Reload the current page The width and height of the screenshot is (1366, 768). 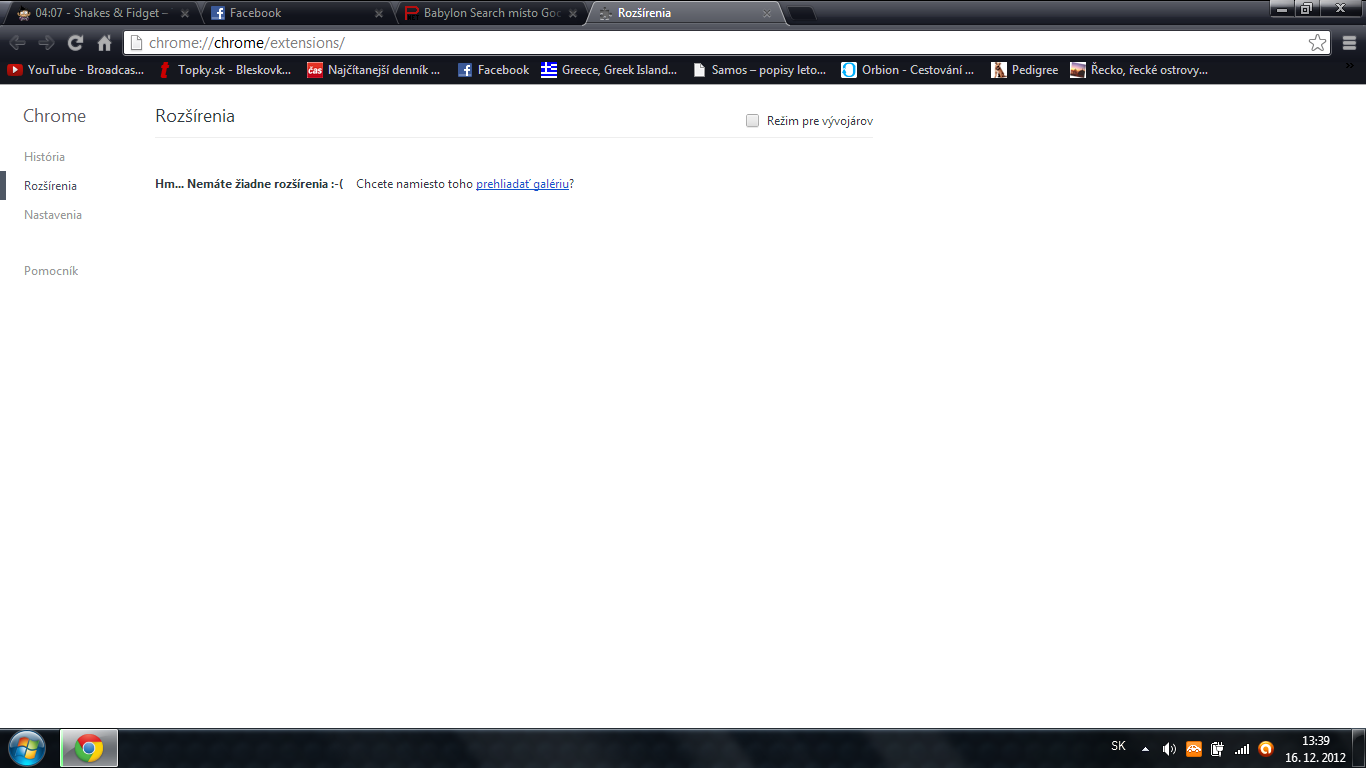click(x=75, y=43)
